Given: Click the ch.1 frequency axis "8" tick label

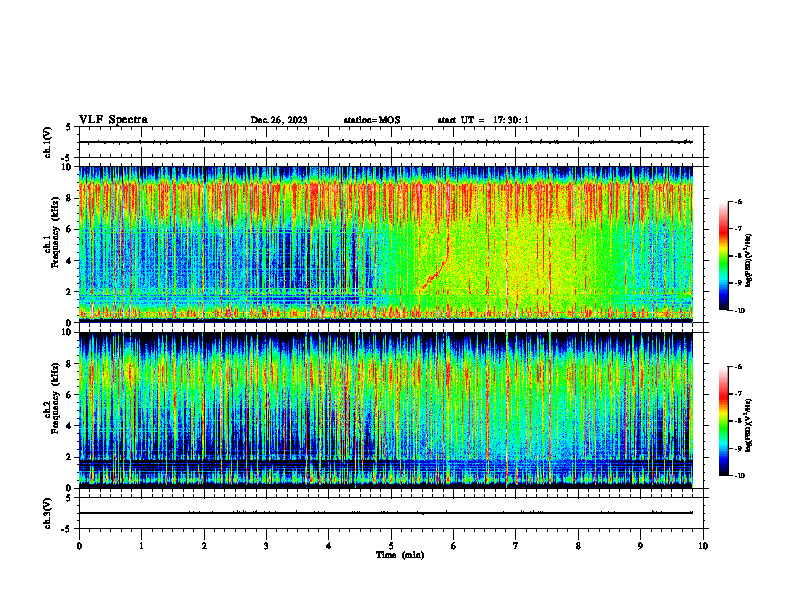Looking at the screenshot, I should [70, 198].
